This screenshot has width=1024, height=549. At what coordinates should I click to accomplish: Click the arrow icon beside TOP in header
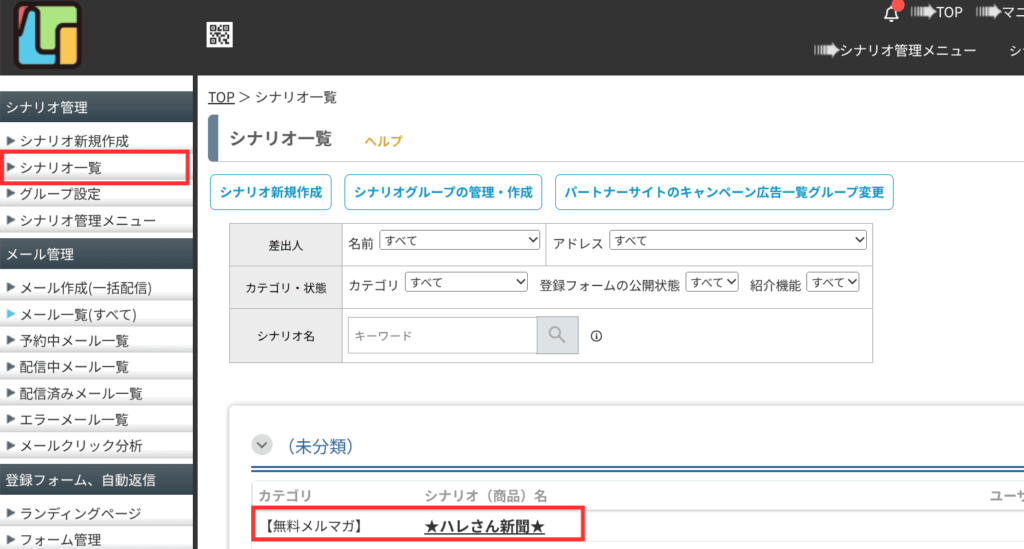[x=923, y=12]
